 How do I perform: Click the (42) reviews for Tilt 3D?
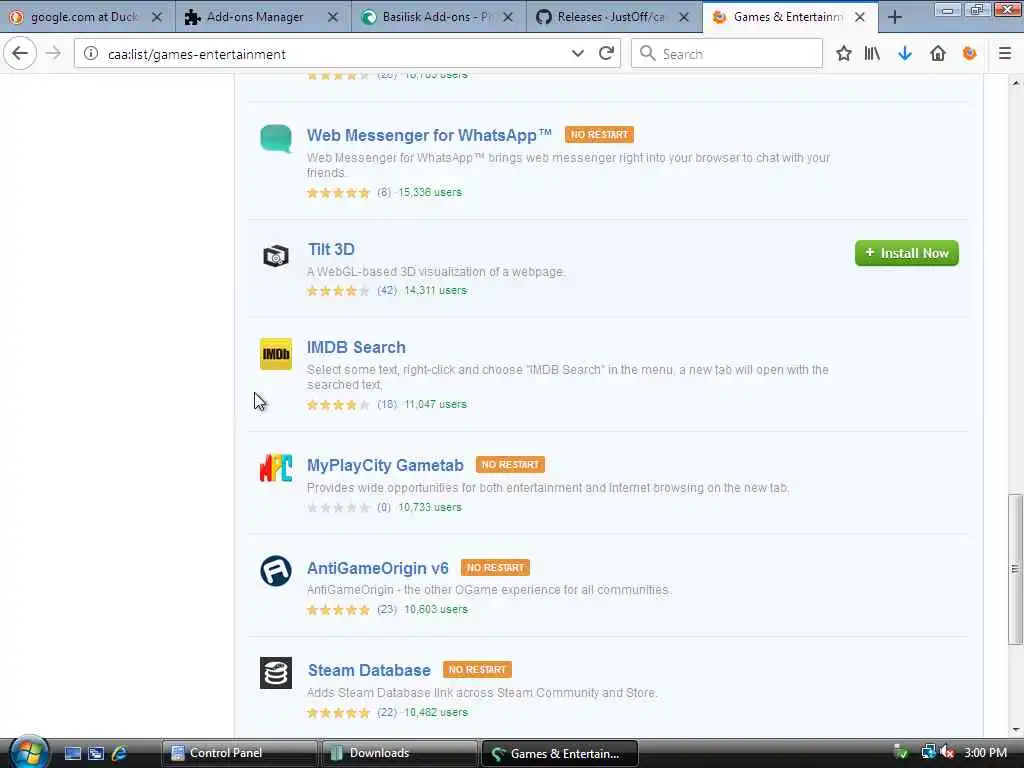[387, 291]
